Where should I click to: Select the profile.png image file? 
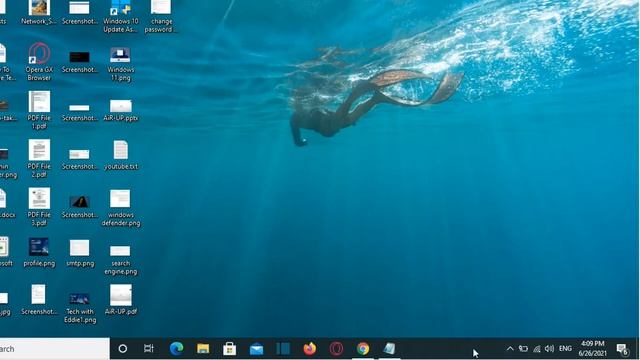click(39, 252)
